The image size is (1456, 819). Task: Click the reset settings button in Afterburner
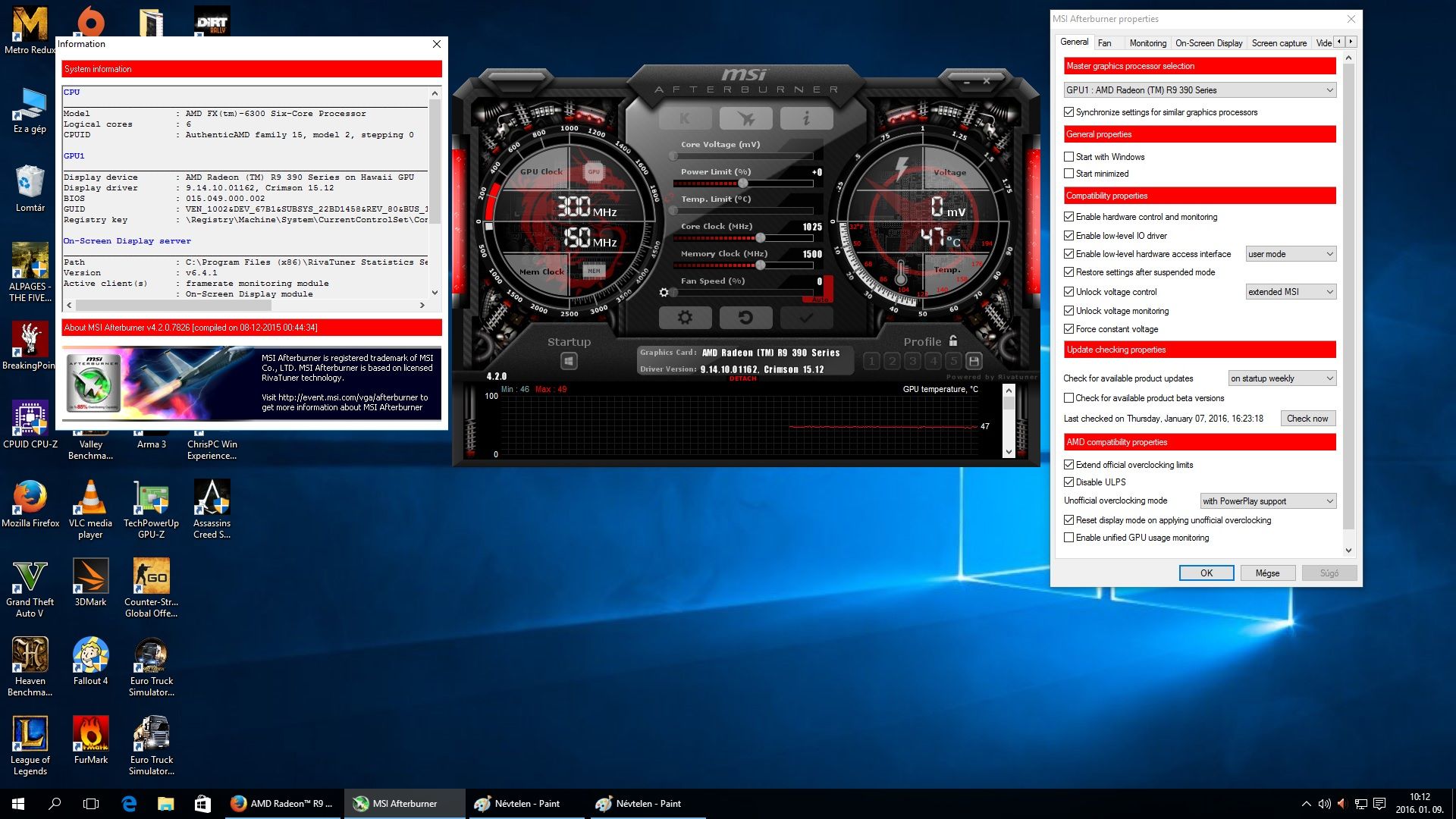(745, 318)
